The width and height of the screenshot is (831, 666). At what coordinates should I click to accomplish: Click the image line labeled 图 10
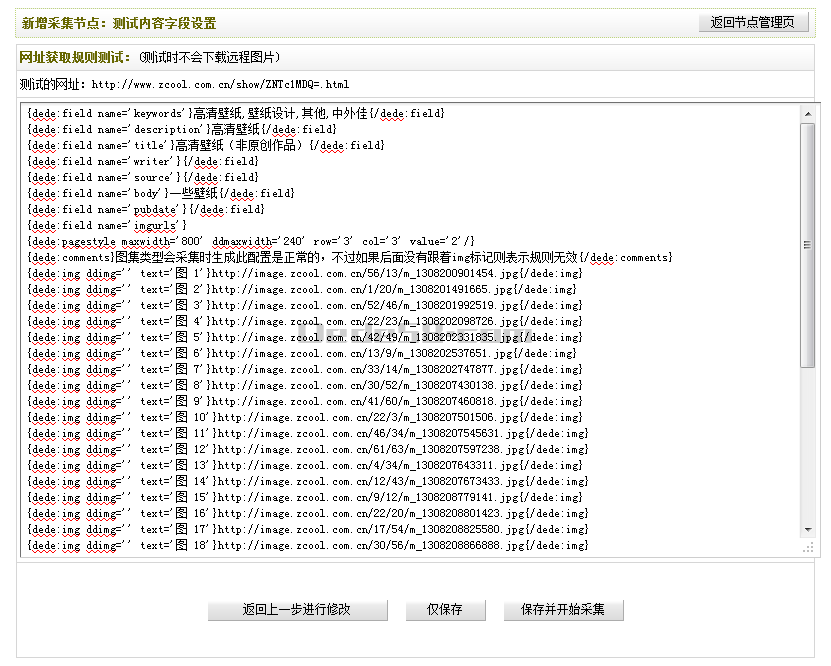tap(308, 417)
